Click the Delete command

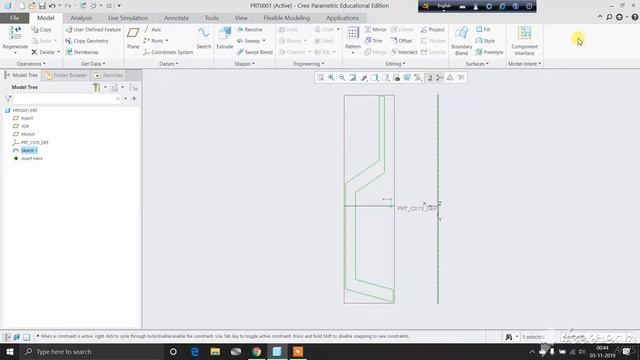coord(43,52)
